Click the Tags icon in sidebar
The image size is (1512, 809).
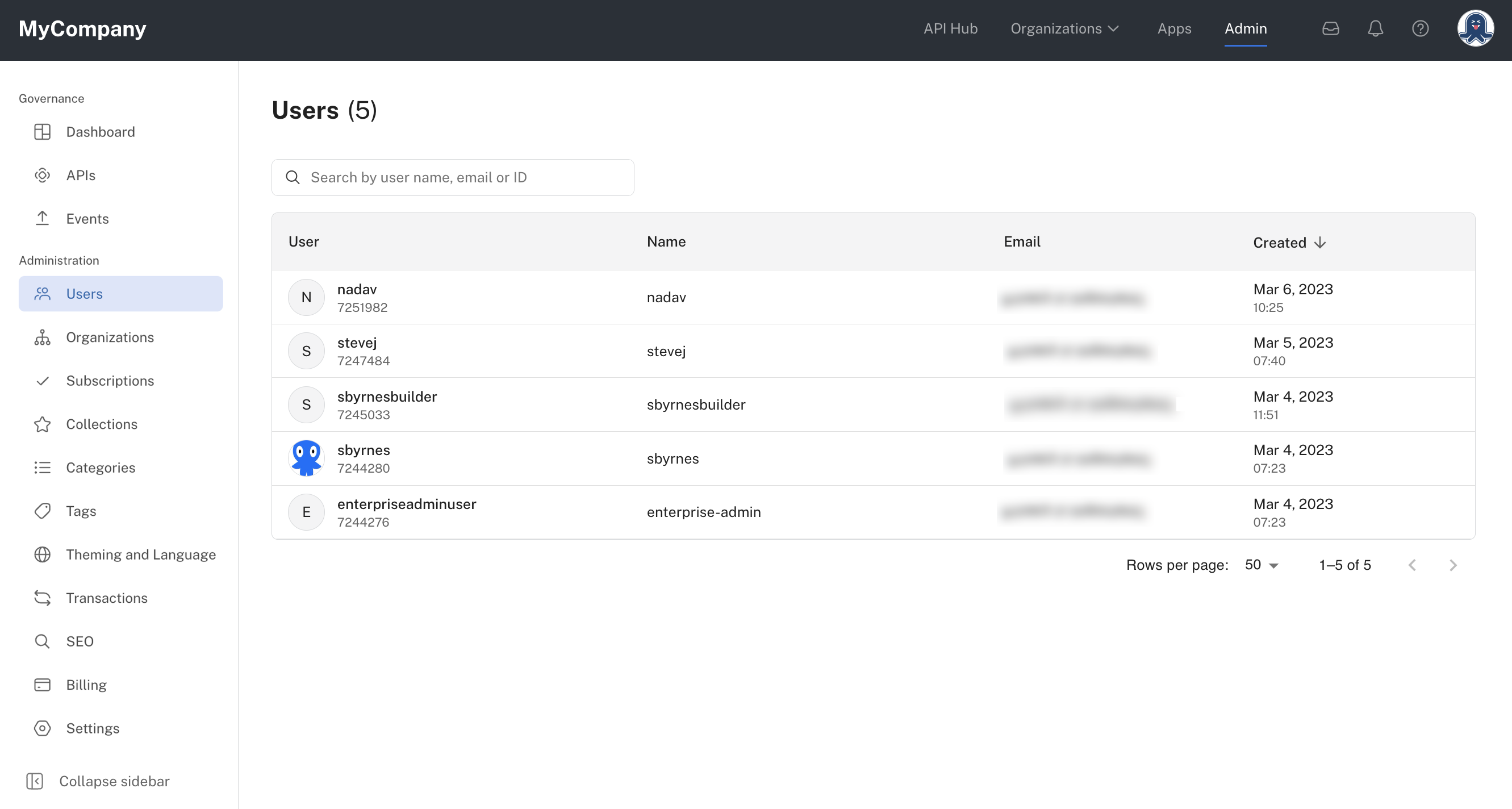pyautogui.click(x=42, y=511)
